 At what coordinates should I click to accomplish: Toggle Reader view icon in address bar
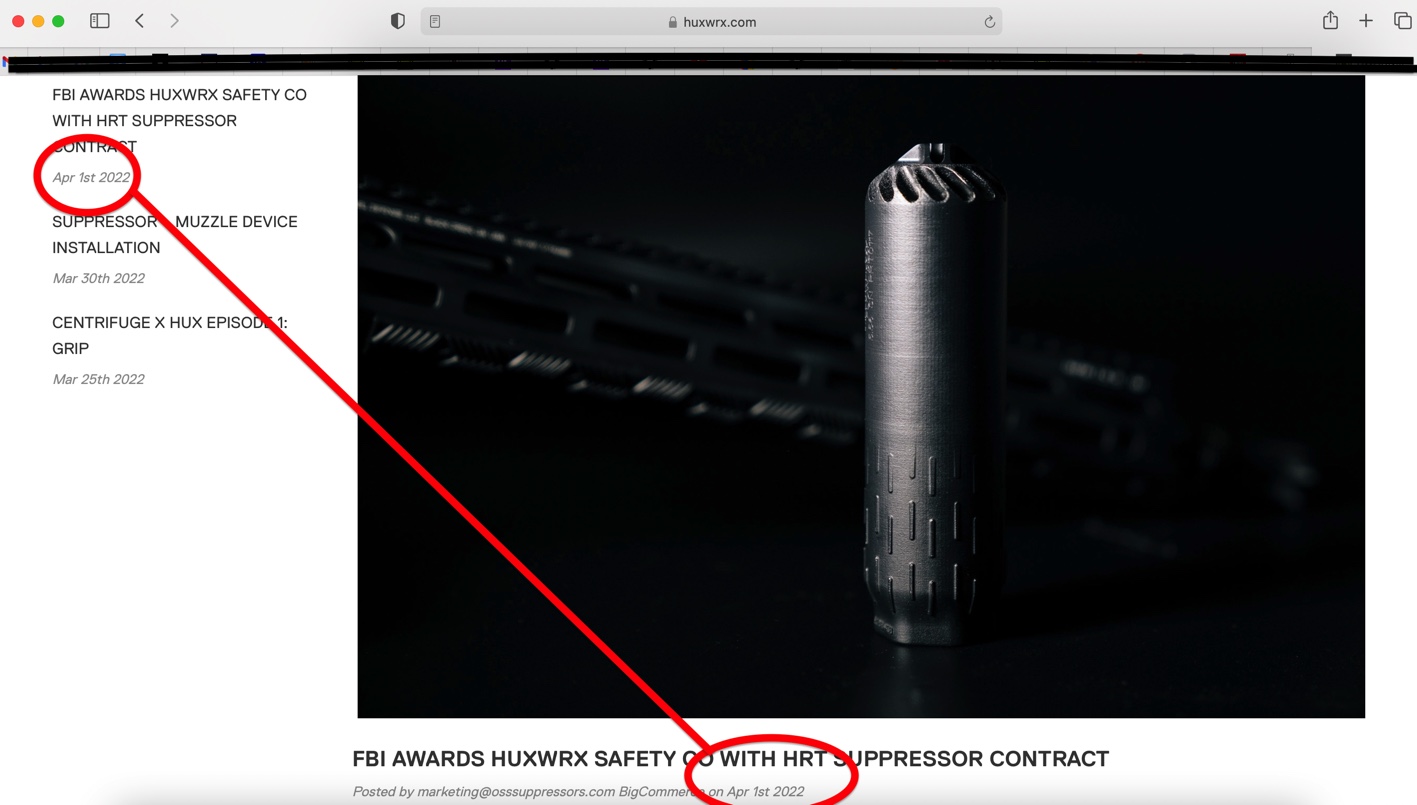click(x=435, y=22)
